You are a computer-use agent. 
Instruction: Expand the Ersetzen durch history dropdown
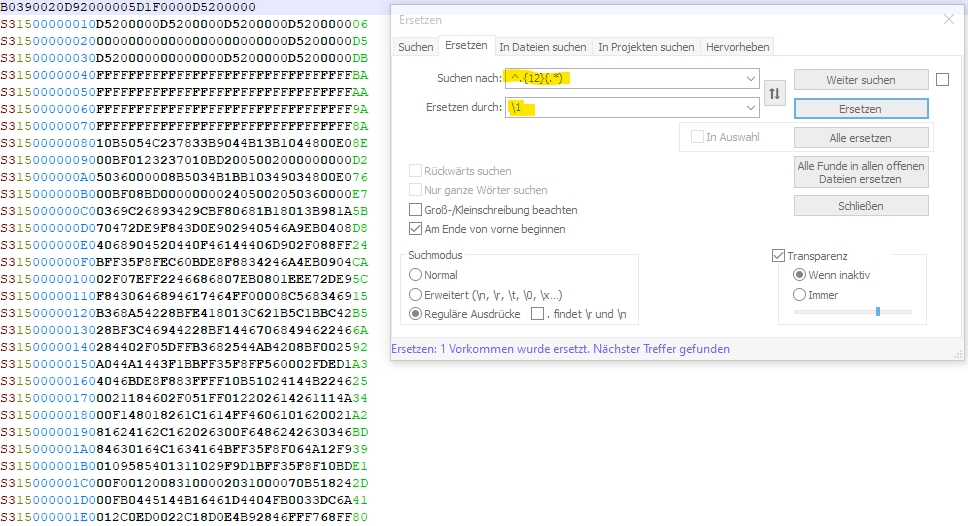(751, 108)
